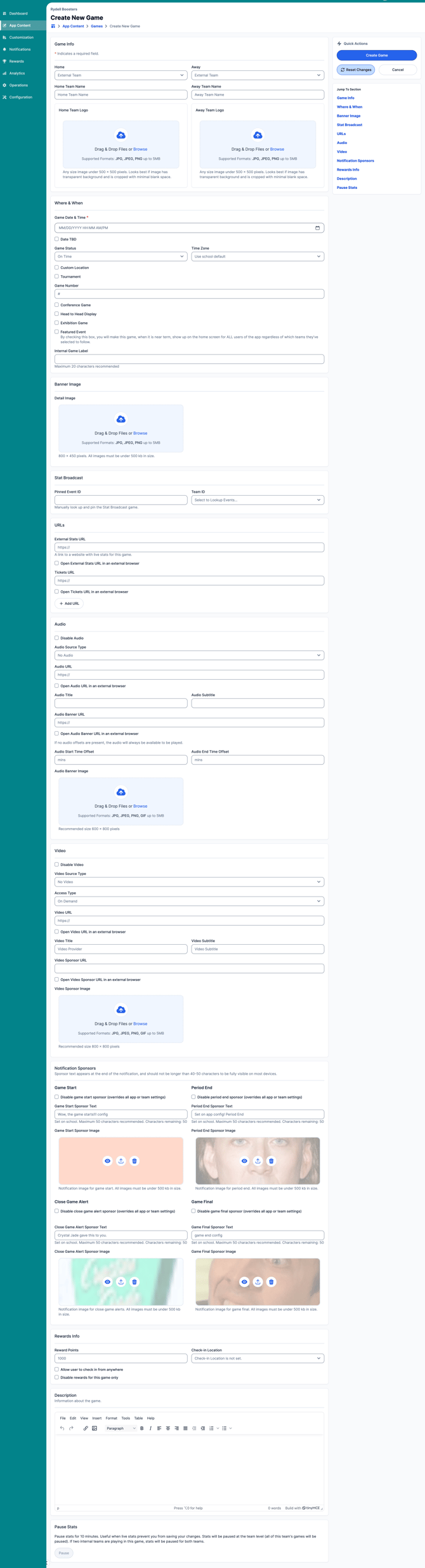425x1568 pixels.
Task: Click the Cancel button
Action: pyautogui.click(x=398, y=70)
